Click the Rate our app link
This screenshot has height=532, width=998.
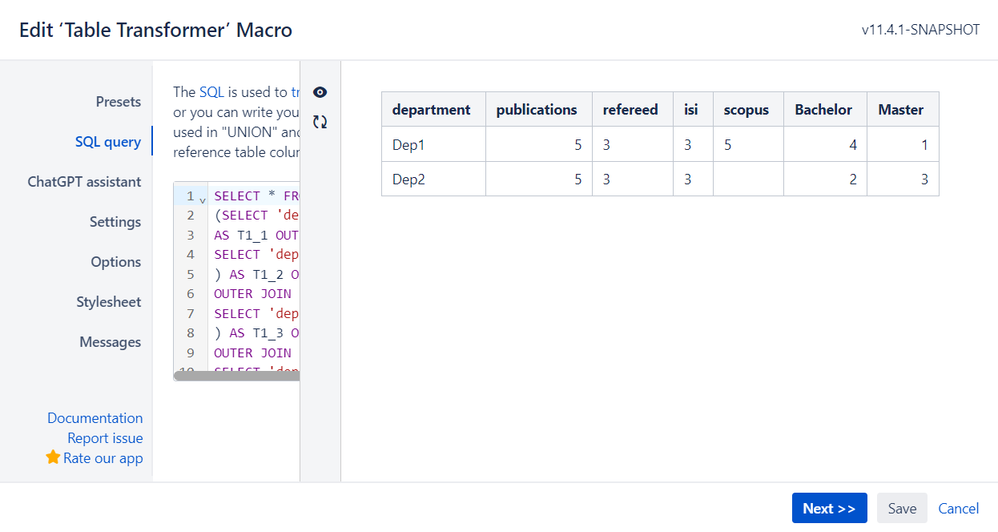point(103,458)
